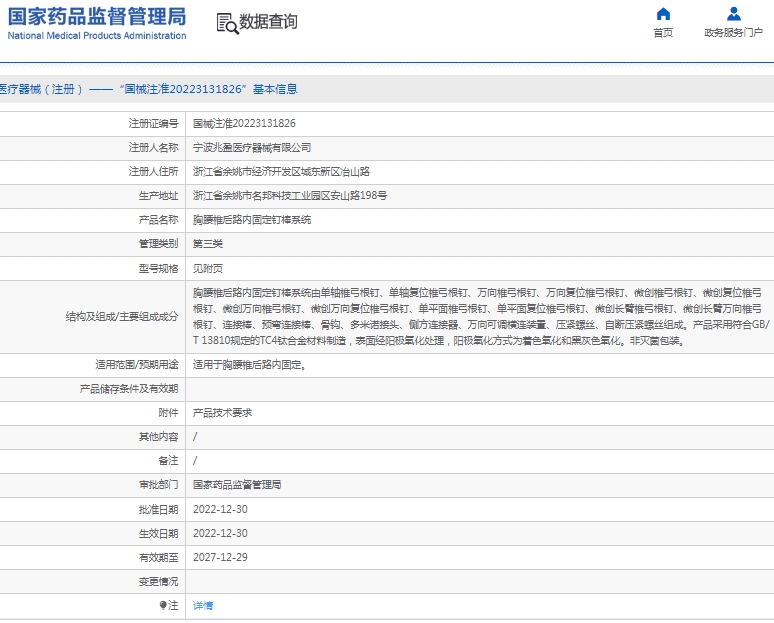Click 审批部门 row value 国家药品监督管理局
The image size is (774, 623).
[x=237, y=484]
